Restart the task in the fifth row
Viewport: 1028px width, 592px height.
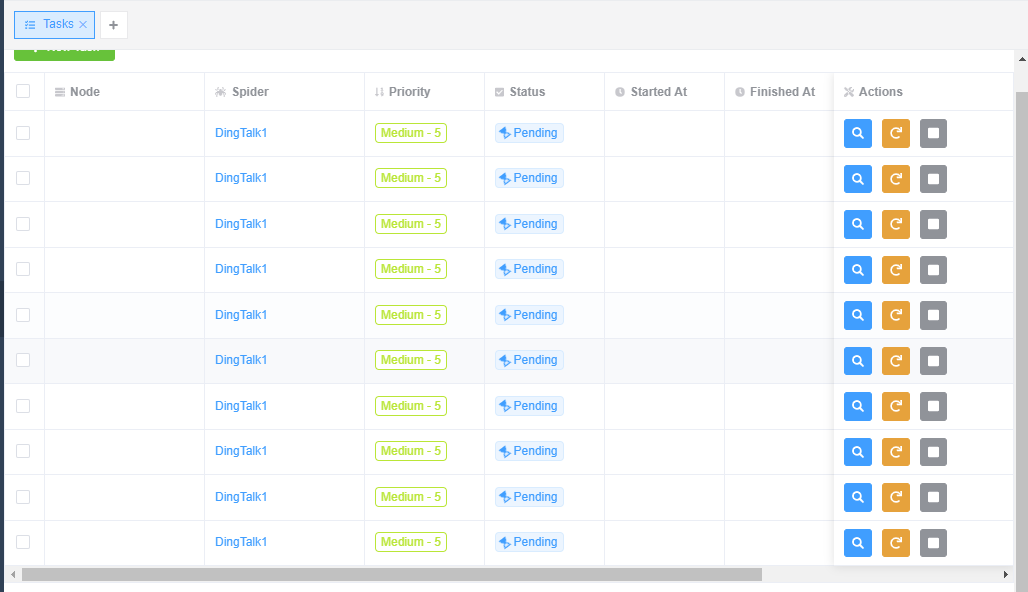tap(896, 315)
